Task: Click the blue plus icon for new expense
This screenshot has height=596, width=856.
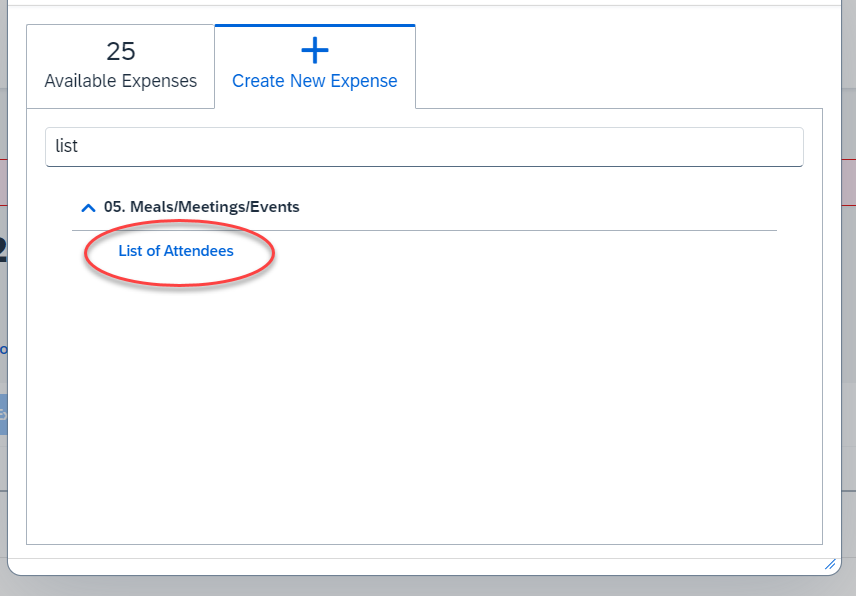Action: click(x=315, y=50)
